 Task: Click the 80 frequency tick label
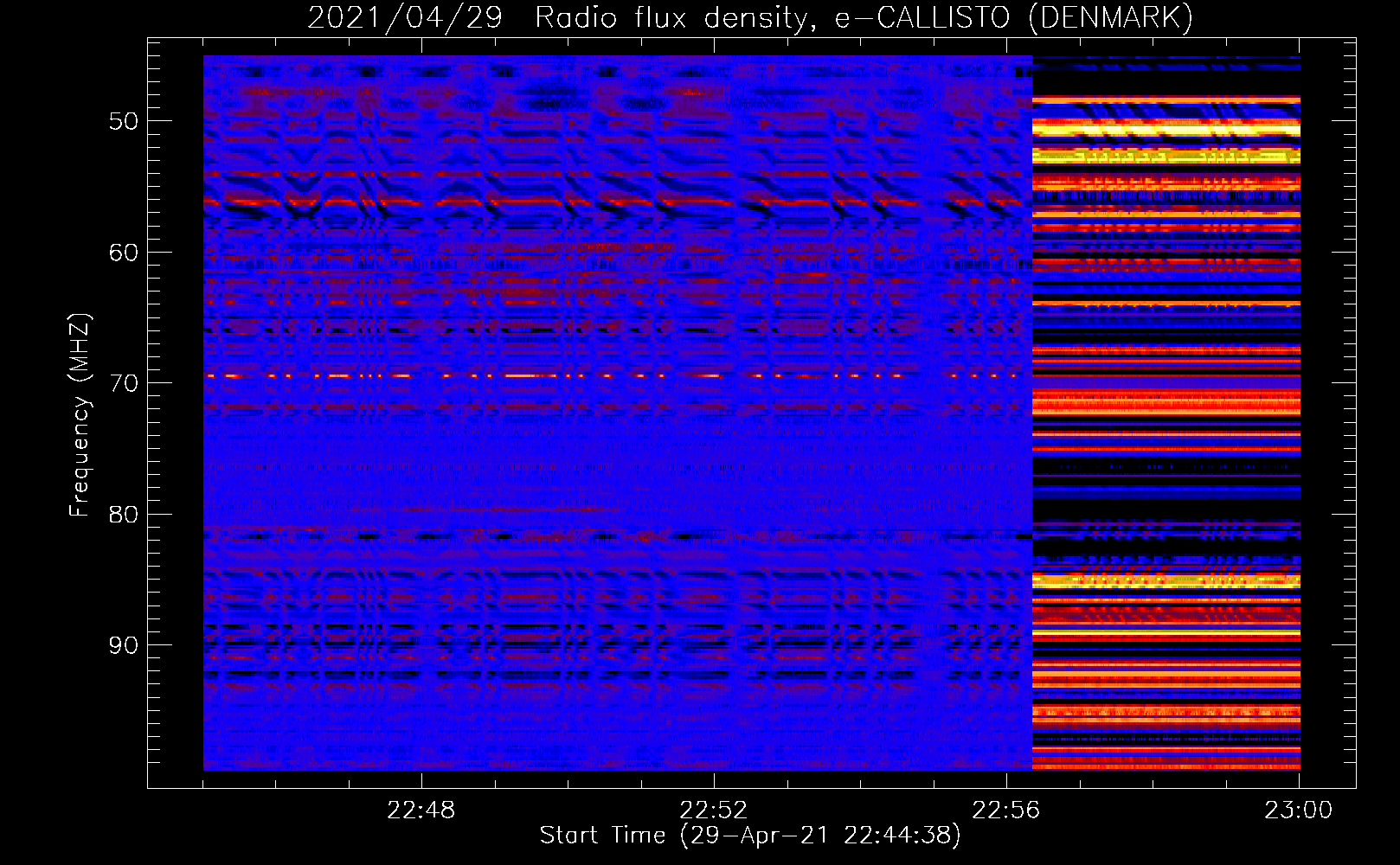point(124,515)
